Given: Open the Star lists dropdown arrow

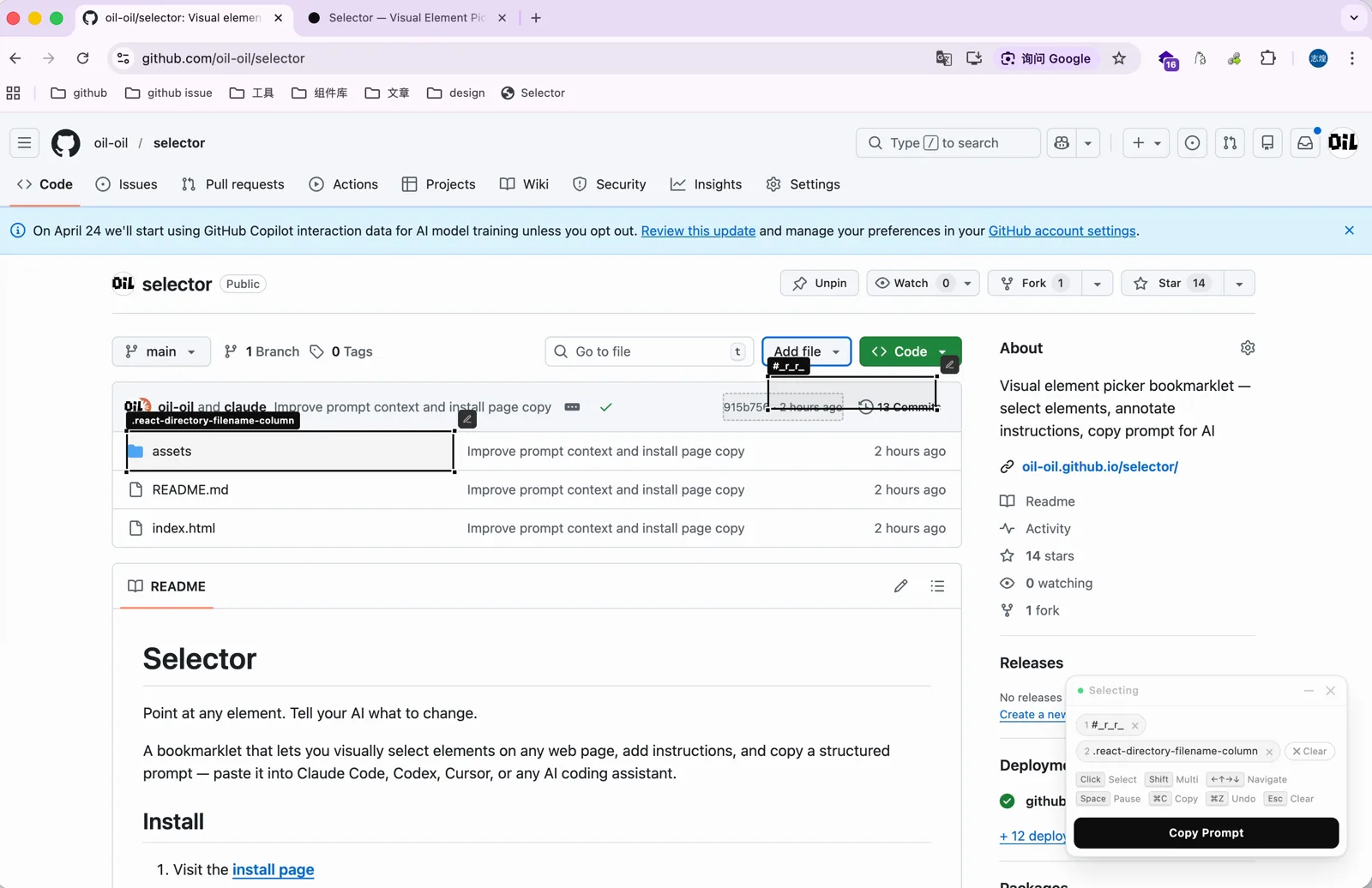Looking at the screenshot, I should click(1239, 284).
